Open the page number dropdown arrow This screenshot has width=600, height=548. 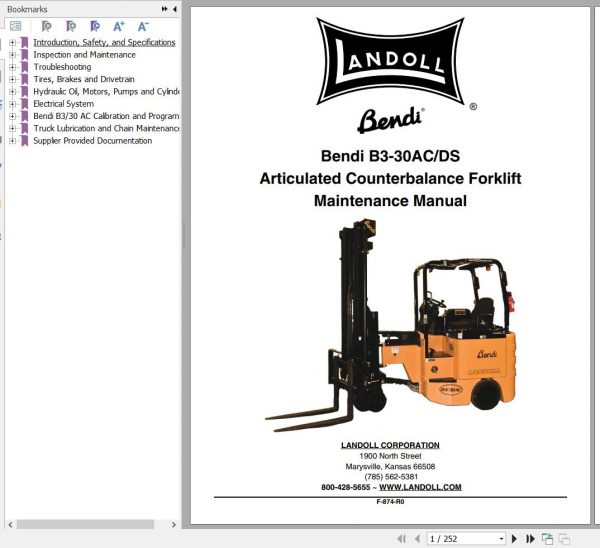coord(501,539)
